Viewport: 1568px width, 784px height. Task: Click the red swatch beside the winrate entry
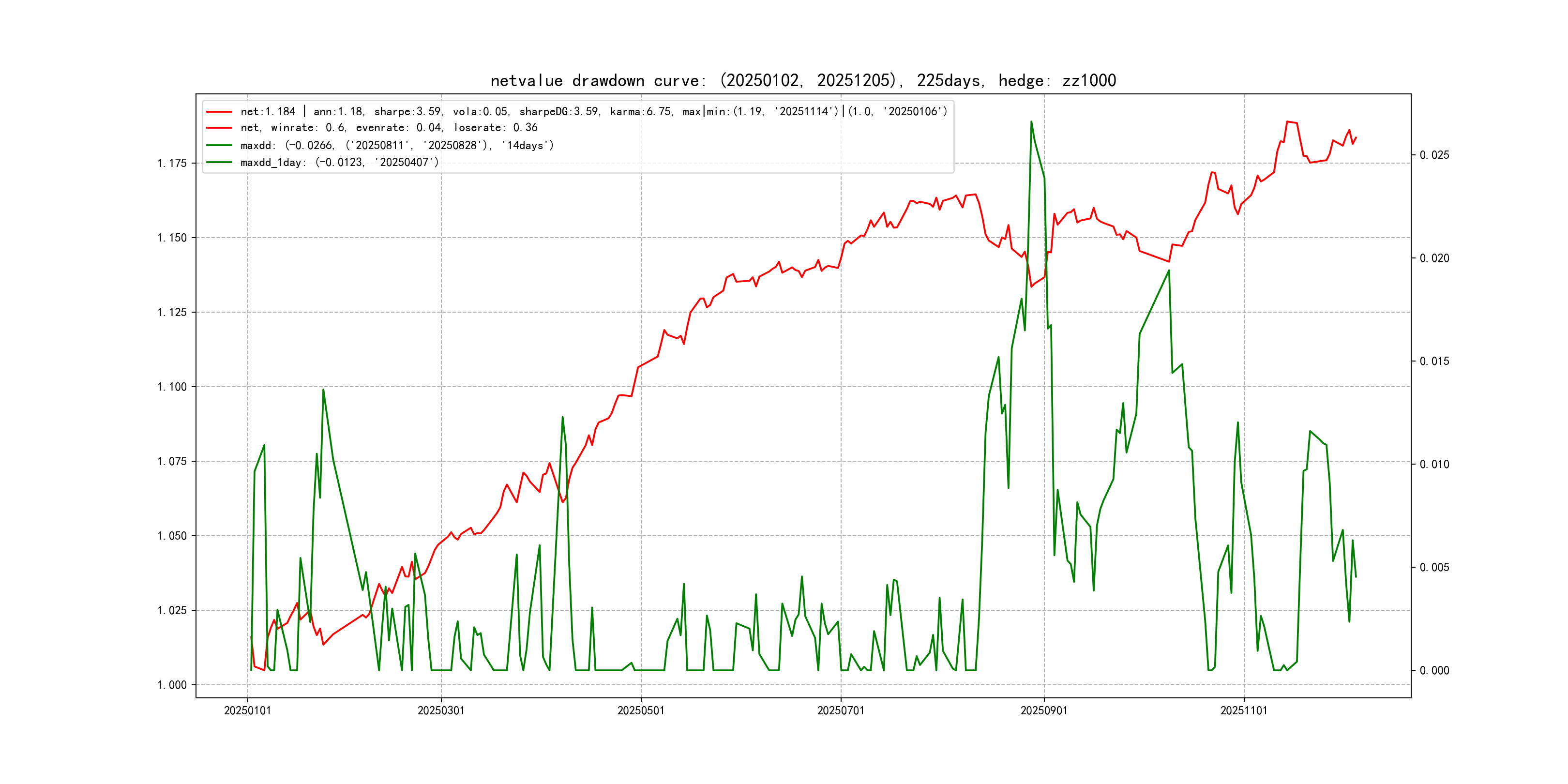pos(219,128)
